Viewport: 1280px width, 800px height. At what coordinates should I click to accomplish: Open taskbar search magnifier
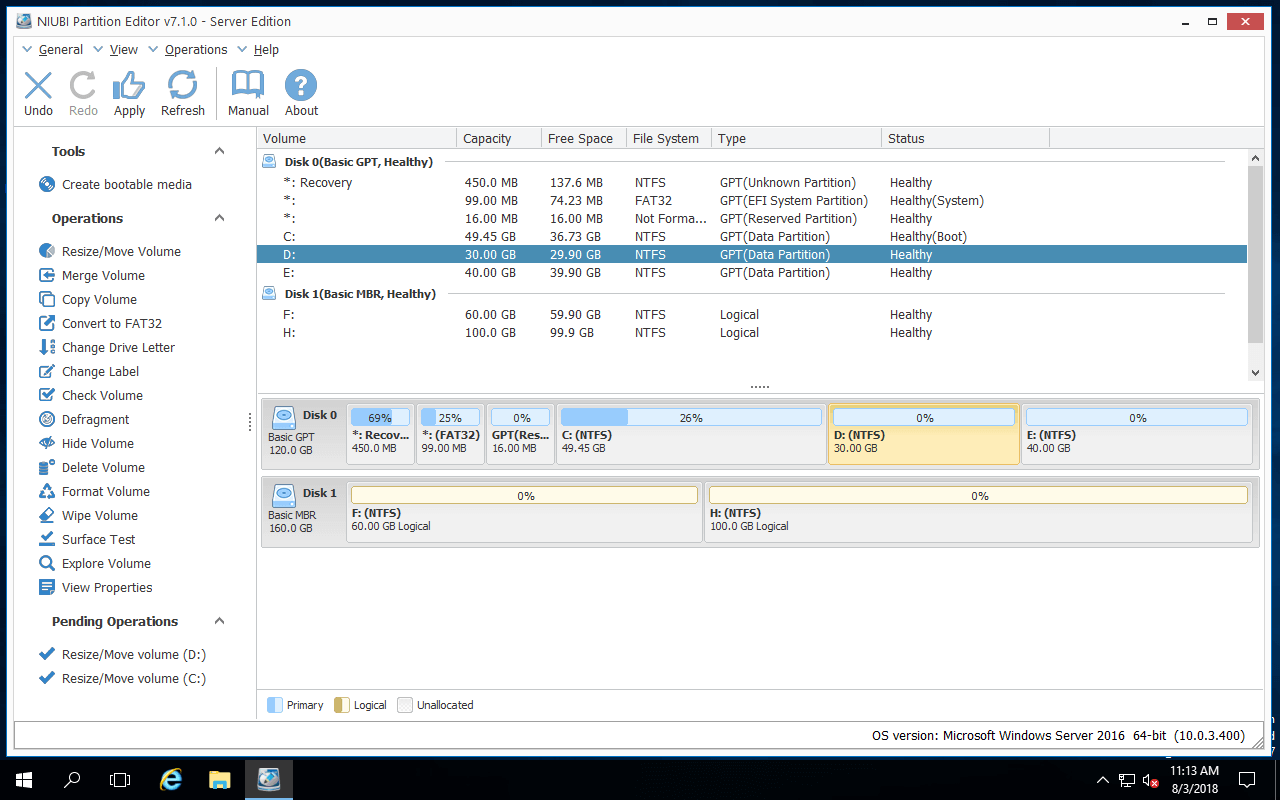(72, 779)
